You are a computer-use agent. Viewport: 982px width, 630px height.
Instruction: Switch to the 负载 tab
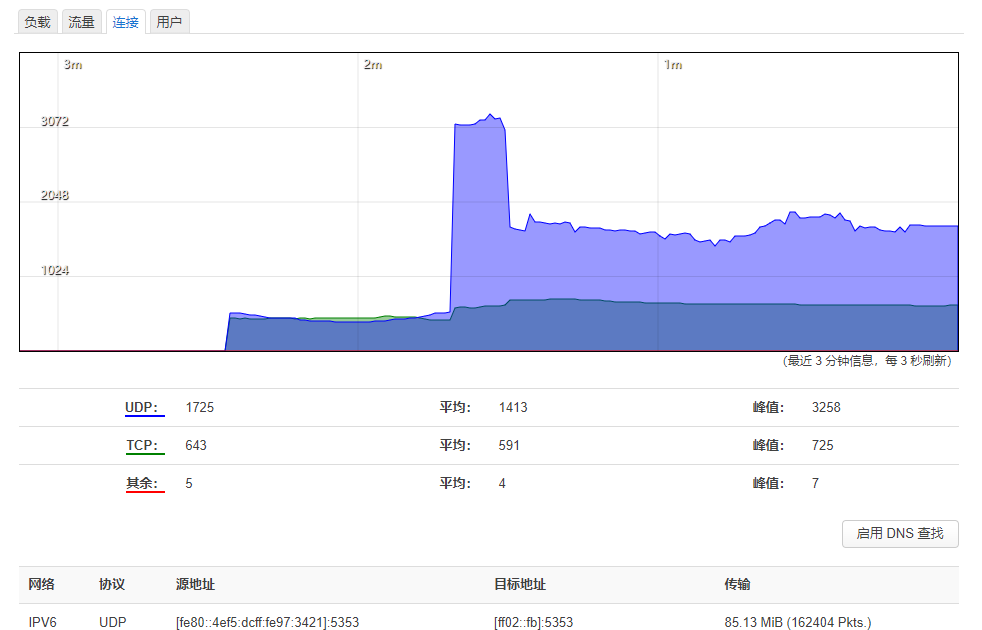[x=37, y=22]
